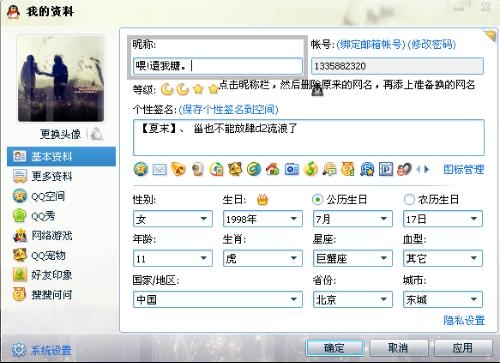Show next icons with right arrow
500x363 pixels.
426,170
